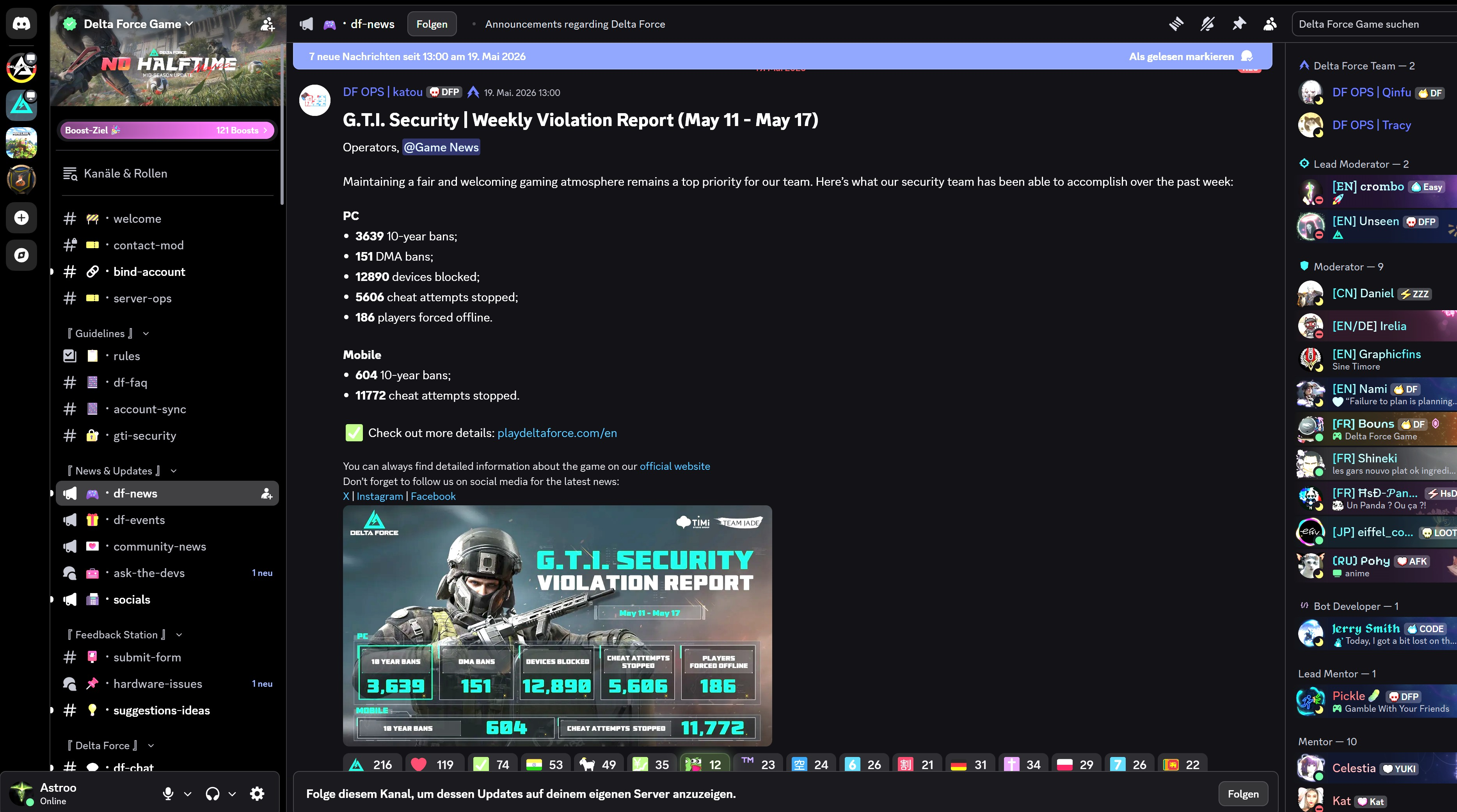Switch to df-events announcement channel
1457x812 pixels.
click(x=168, y=520)
